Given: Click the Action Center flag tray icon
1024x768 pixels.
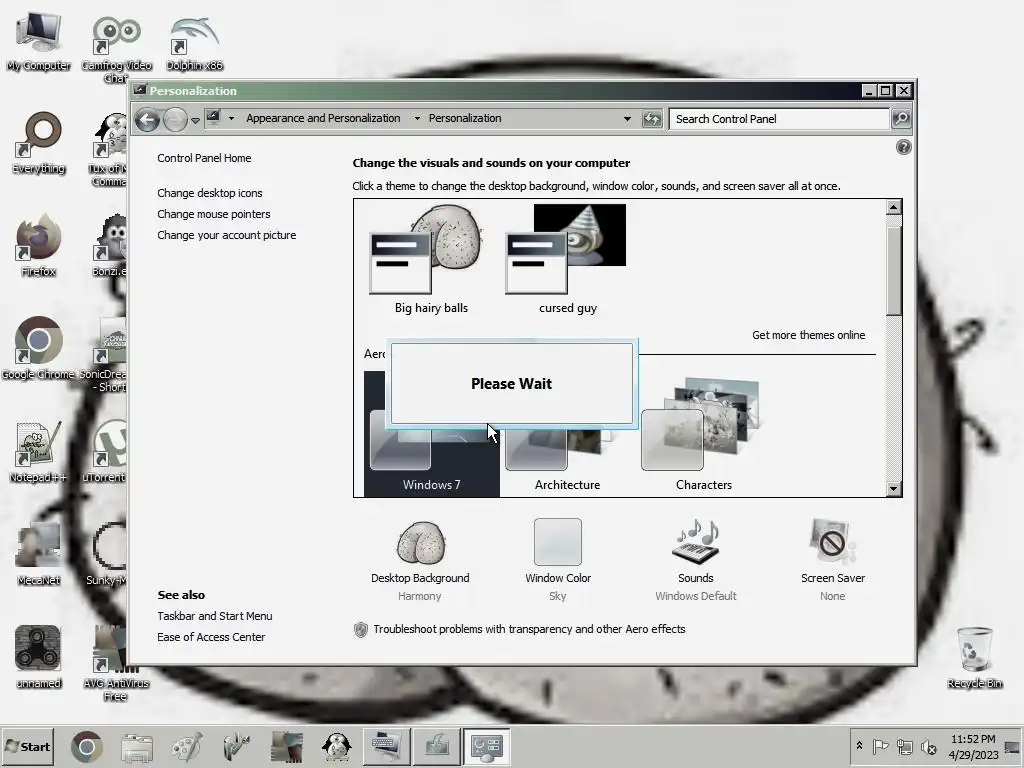Looking at the screenshot, I should click(x=880, y=746).
